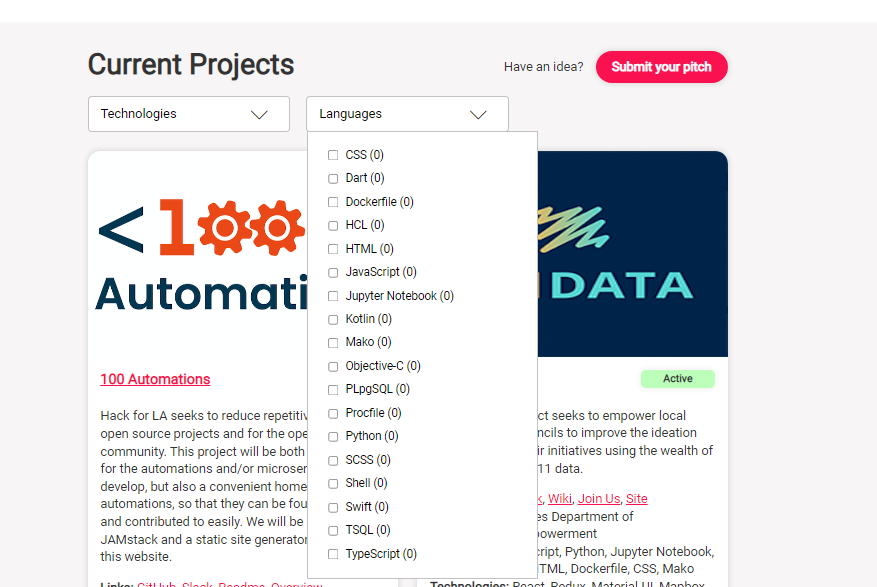Screen dimensions: 877x587
Task: Visit the Site link
Action: [x=636, y=499]
